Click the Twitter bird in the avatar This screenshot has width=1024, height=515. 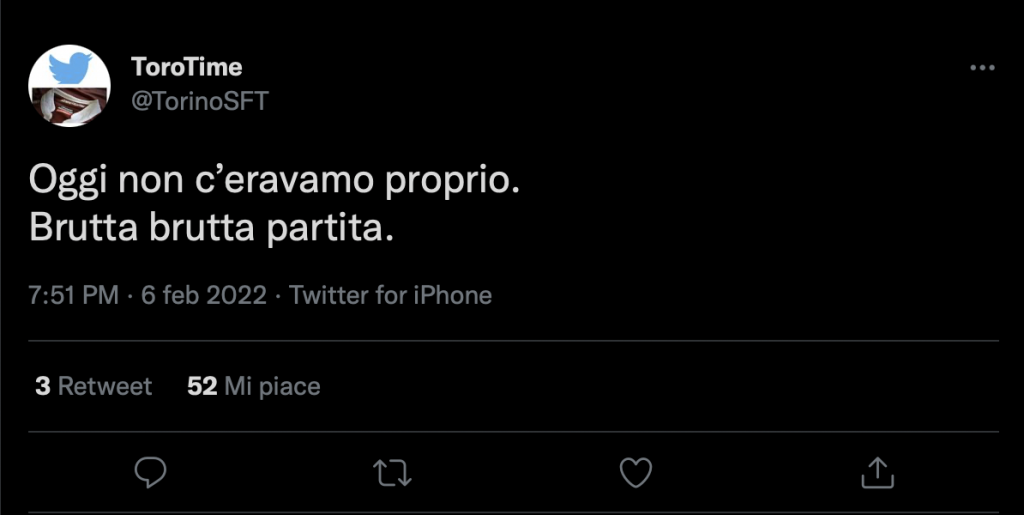tap(72, 67)
